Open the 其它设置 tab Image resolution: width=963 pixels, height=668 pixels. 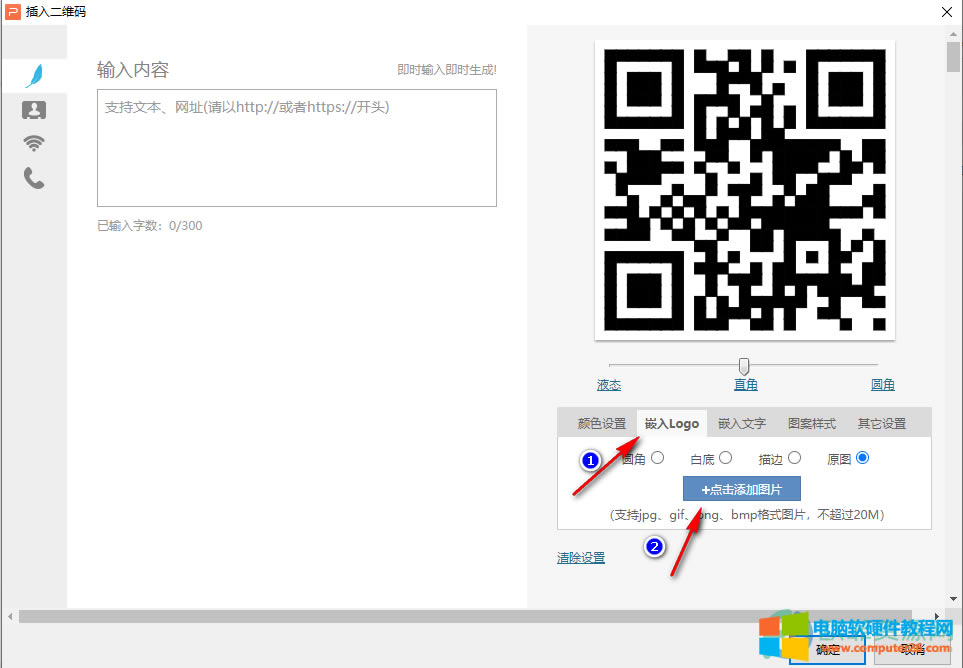pos(884,423)
